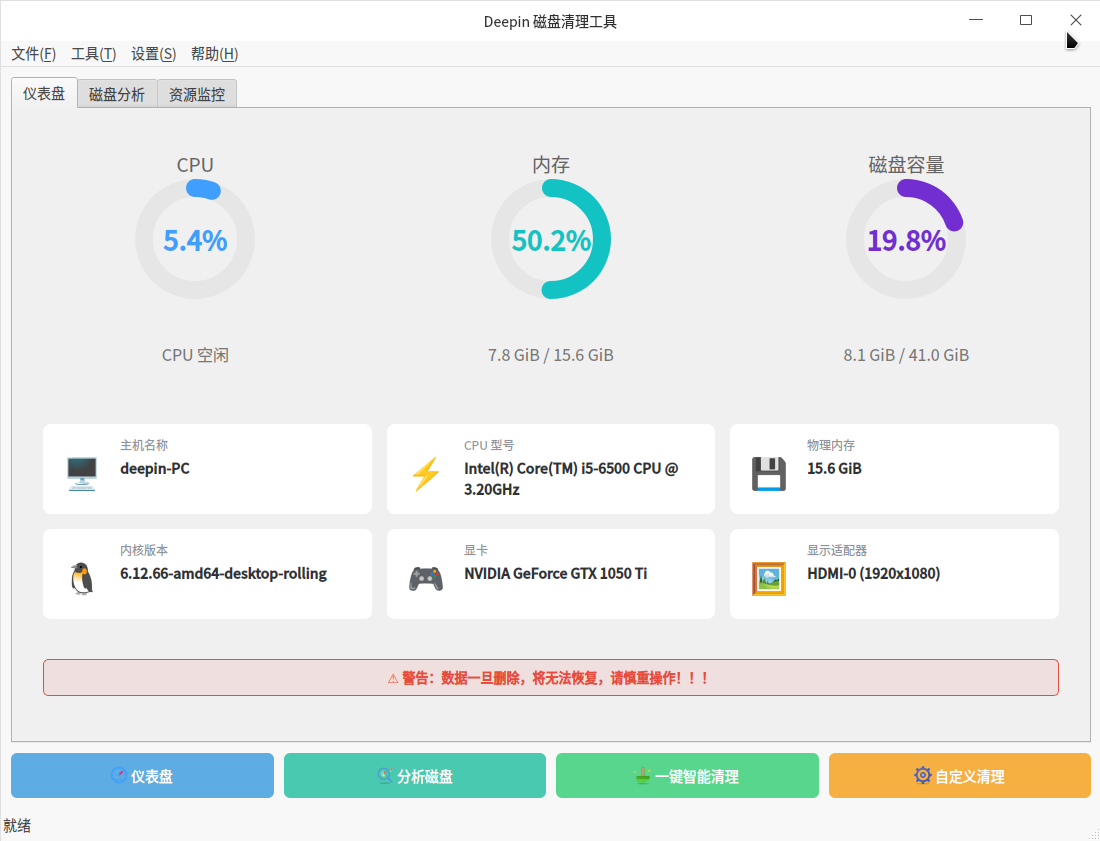Click the hostname value deepin-PC
This screenshot has height=841, width=1100.
[155, 469]
